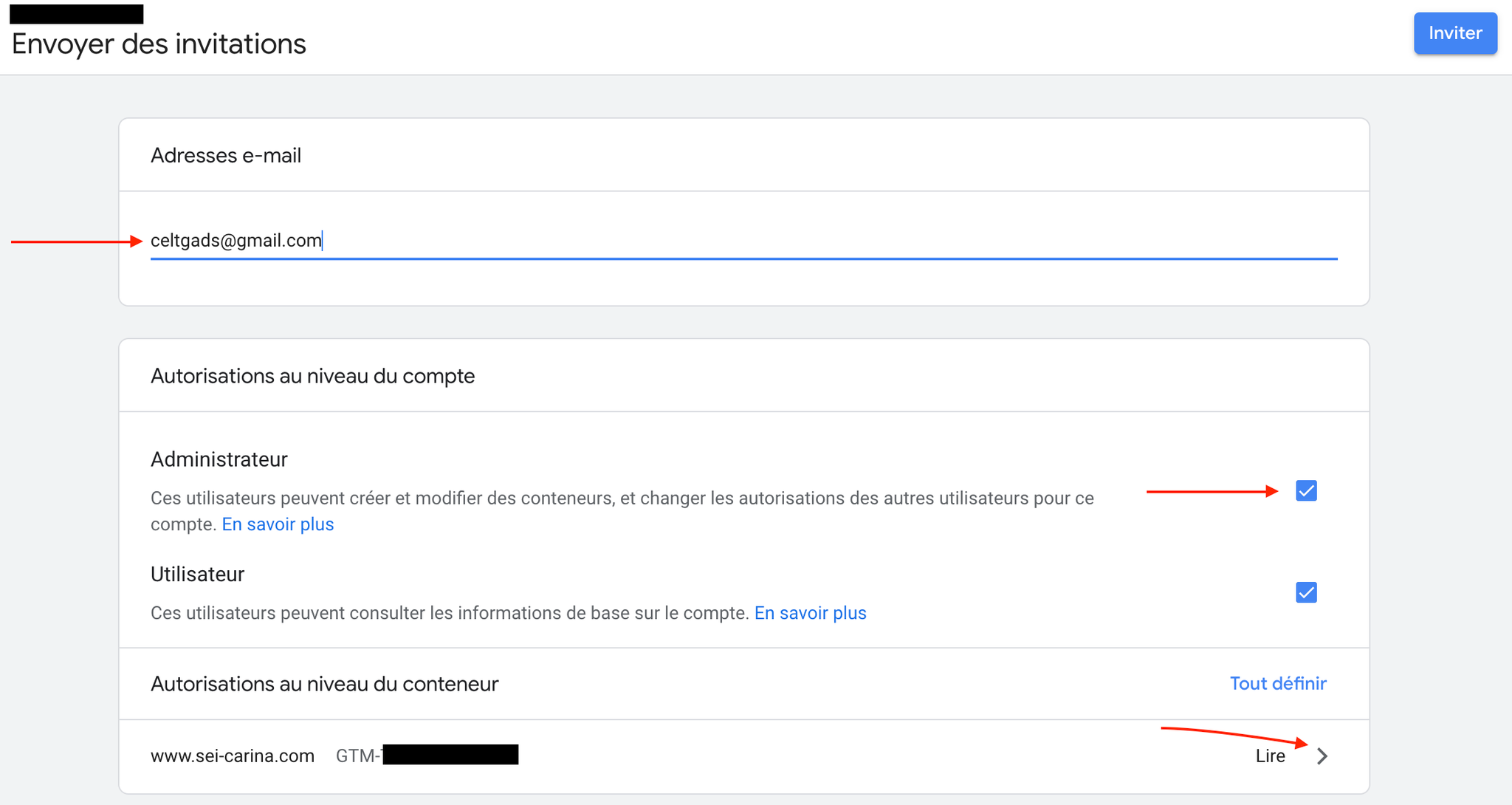This screenshot has height=805, width=1512.
Task: Click the blue Inviter button
Action: pos(1454,33)
